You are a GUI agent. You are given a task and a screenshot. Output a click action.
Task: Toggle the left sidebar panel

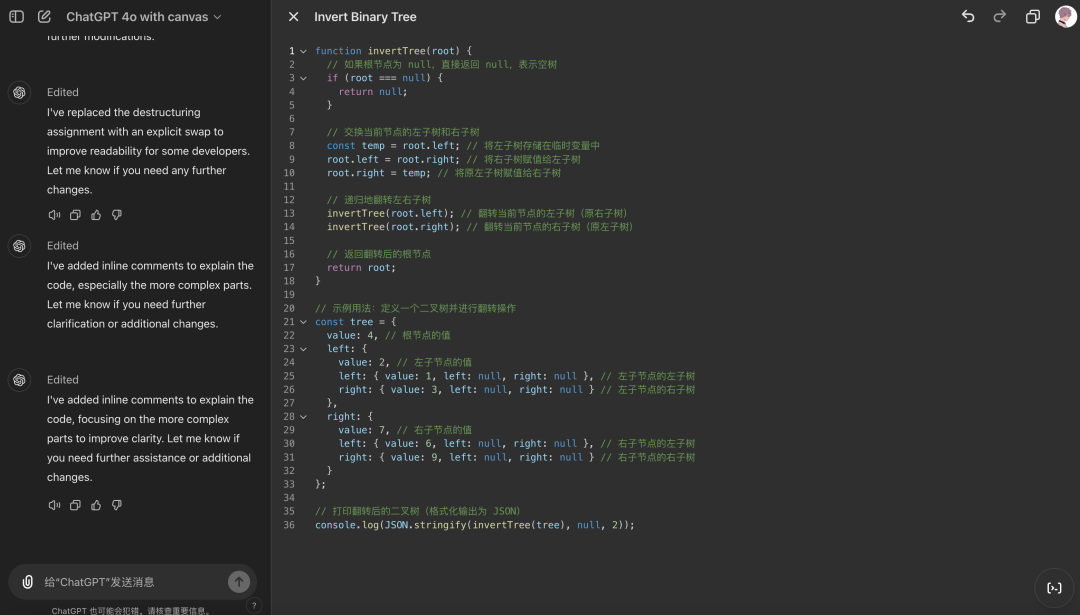pos(17,17)
